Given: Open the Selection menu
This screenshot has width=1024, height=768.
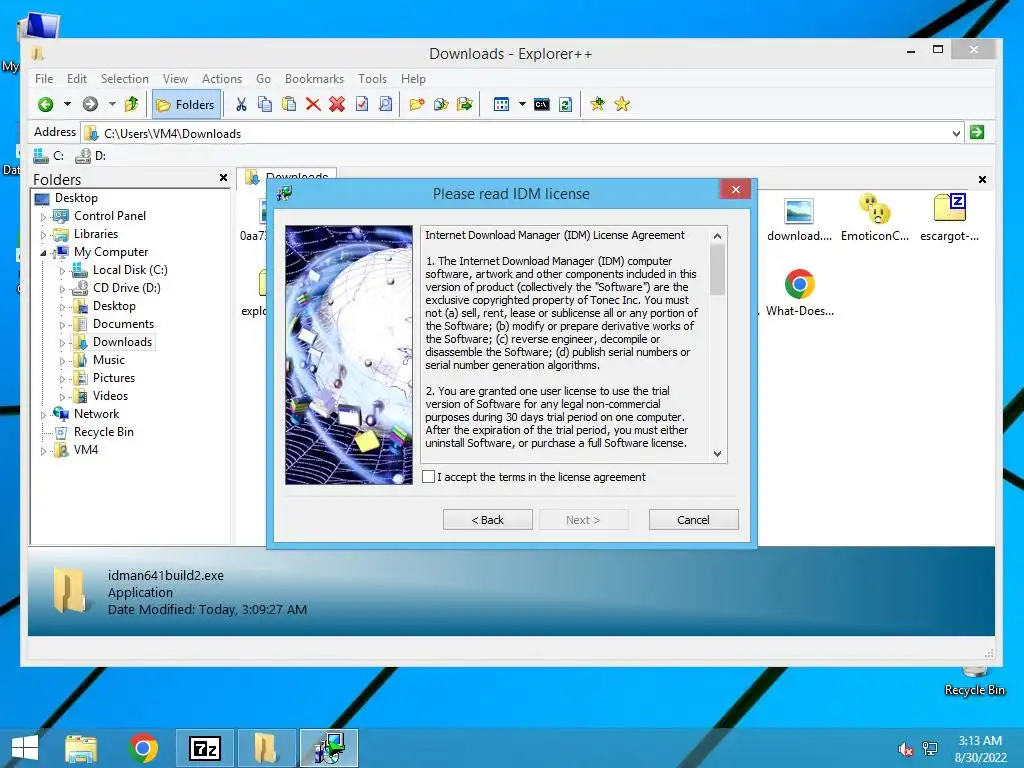Looking at the screenshot, I should click(124, 79).
